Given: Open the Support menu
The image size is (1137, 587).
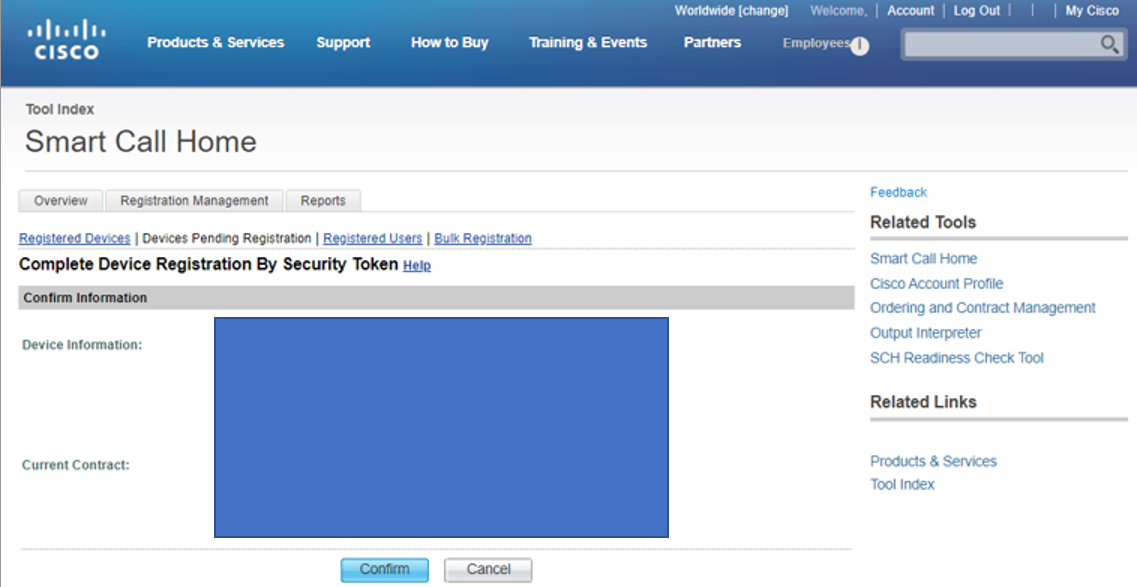Looking at the screenshot, I should tap(343, 42).
